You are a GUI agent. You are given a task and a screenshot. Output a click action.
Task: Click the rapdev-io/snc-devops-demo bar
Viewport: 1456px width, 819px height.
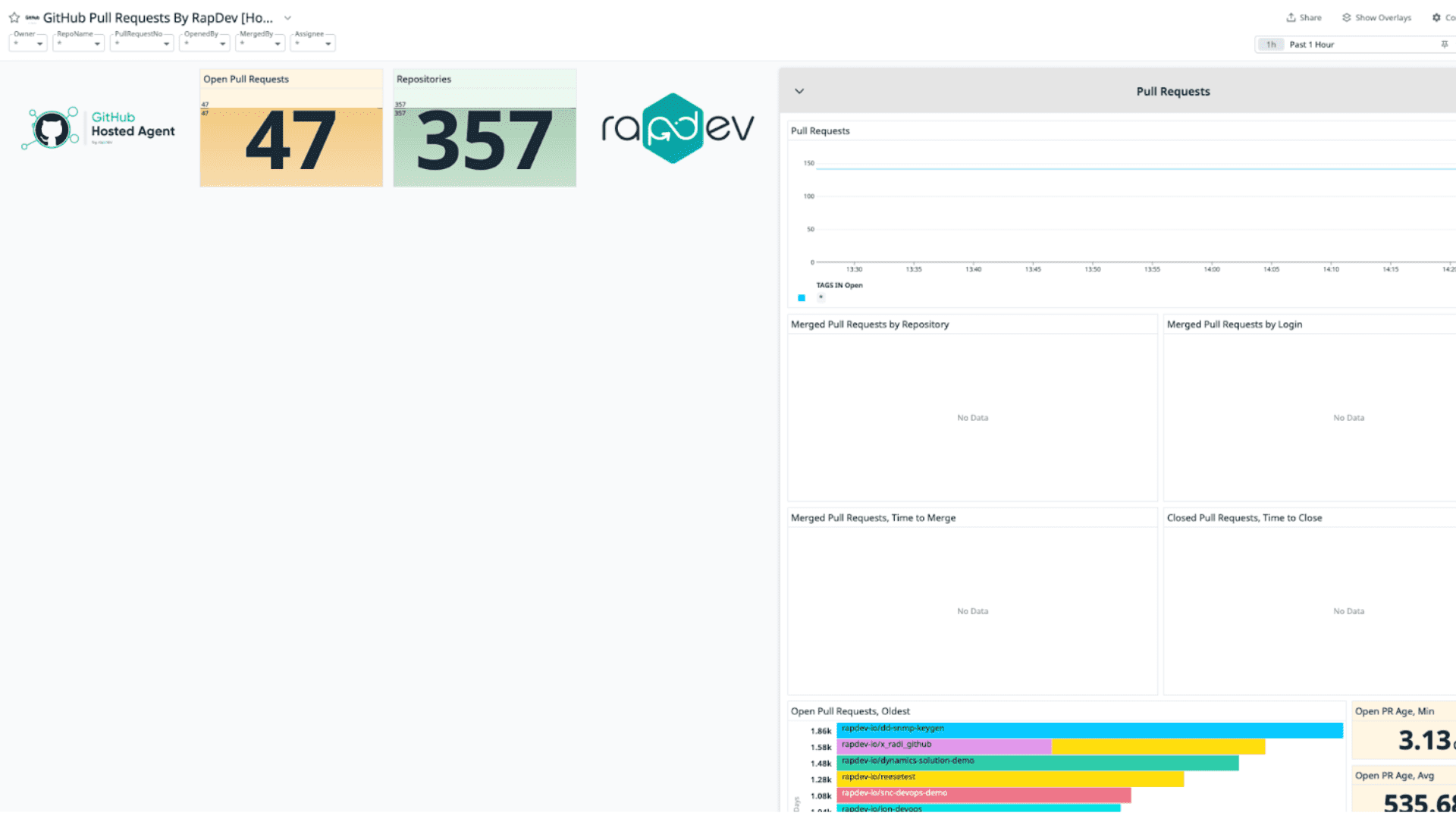point(984,795)
